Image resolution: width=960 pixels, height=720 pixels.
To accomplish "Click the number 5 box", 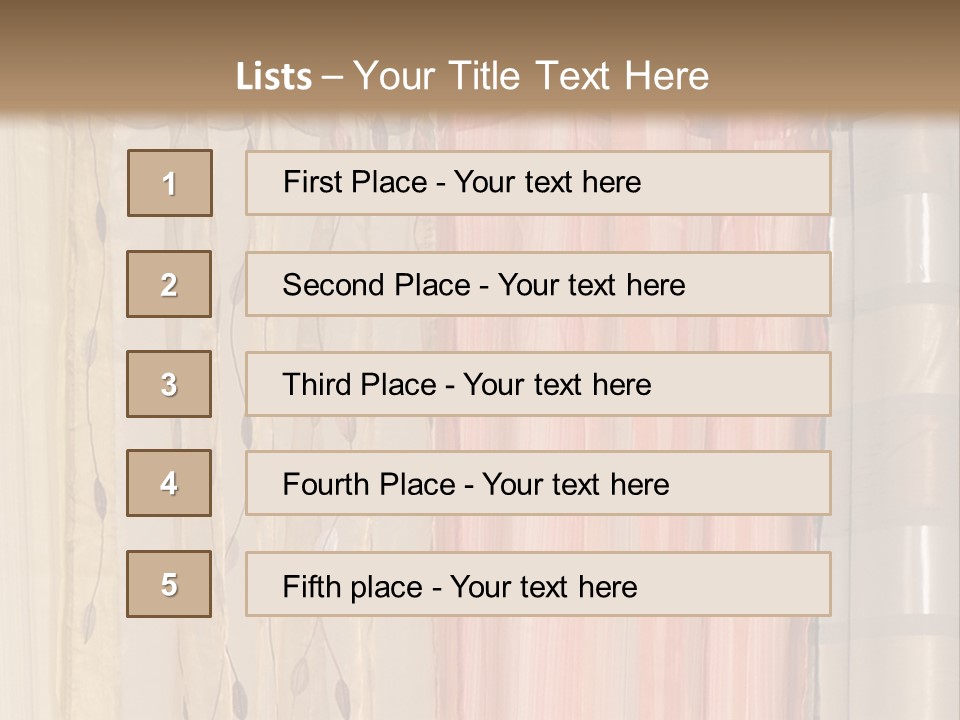I will click(x=169, y=584).
